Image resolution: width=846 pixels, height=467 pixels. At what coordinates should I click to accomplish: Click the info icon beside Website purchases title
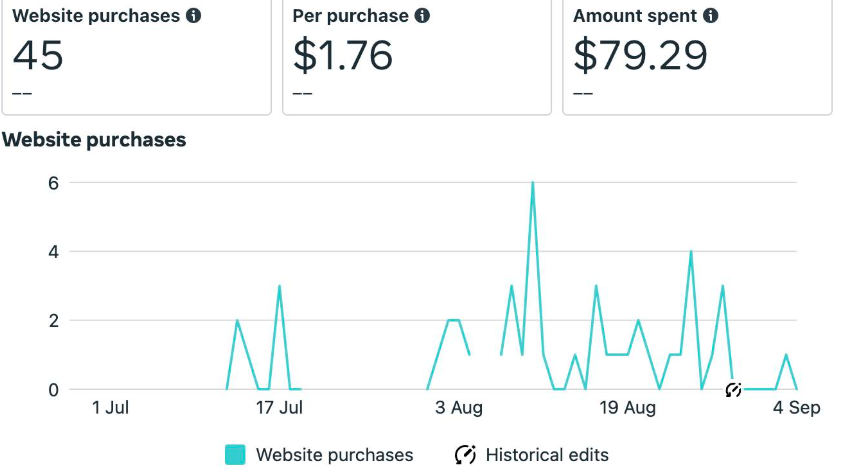click(194, 16)
